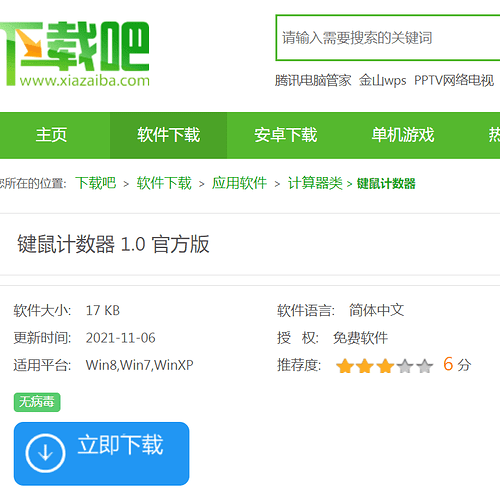Click the second orange rating star
This screenshot has height=500, width=500.
365,366
